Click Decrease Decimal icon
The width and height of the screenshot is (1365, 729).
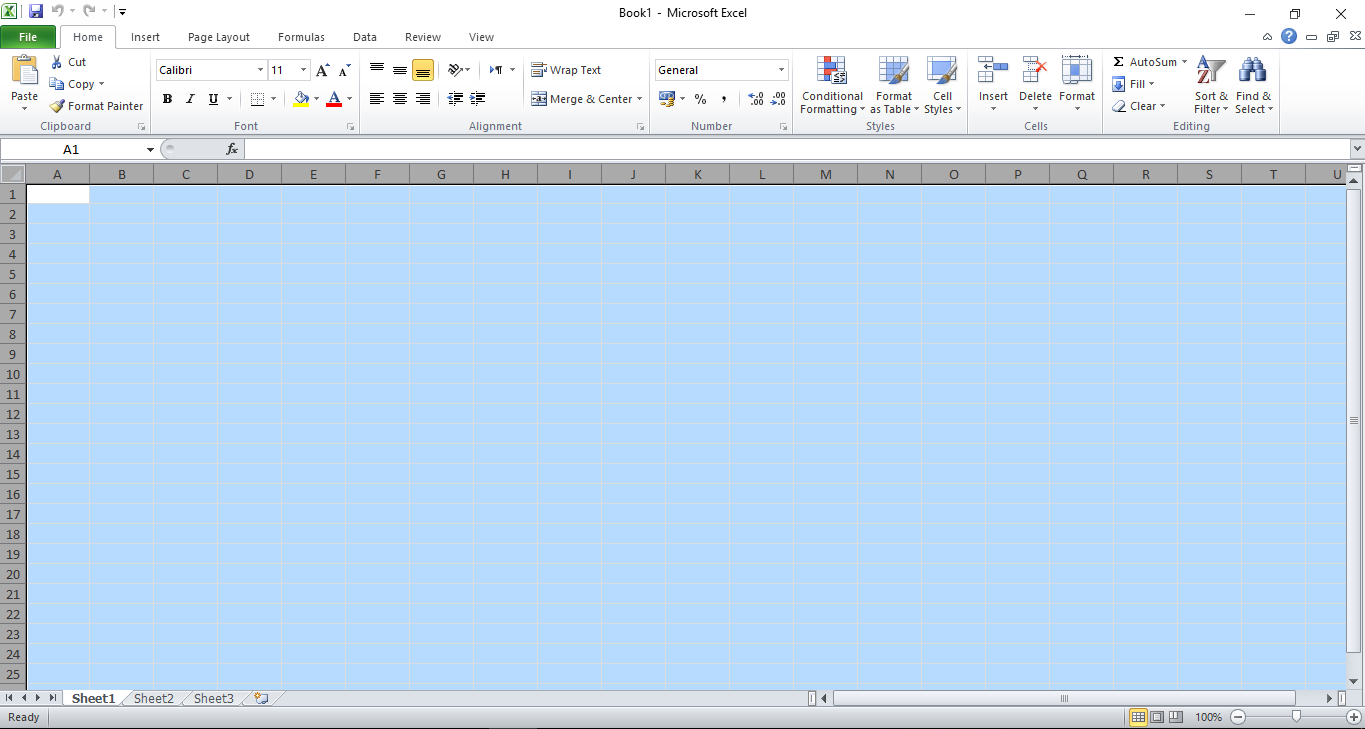click(x=779, y=99)
